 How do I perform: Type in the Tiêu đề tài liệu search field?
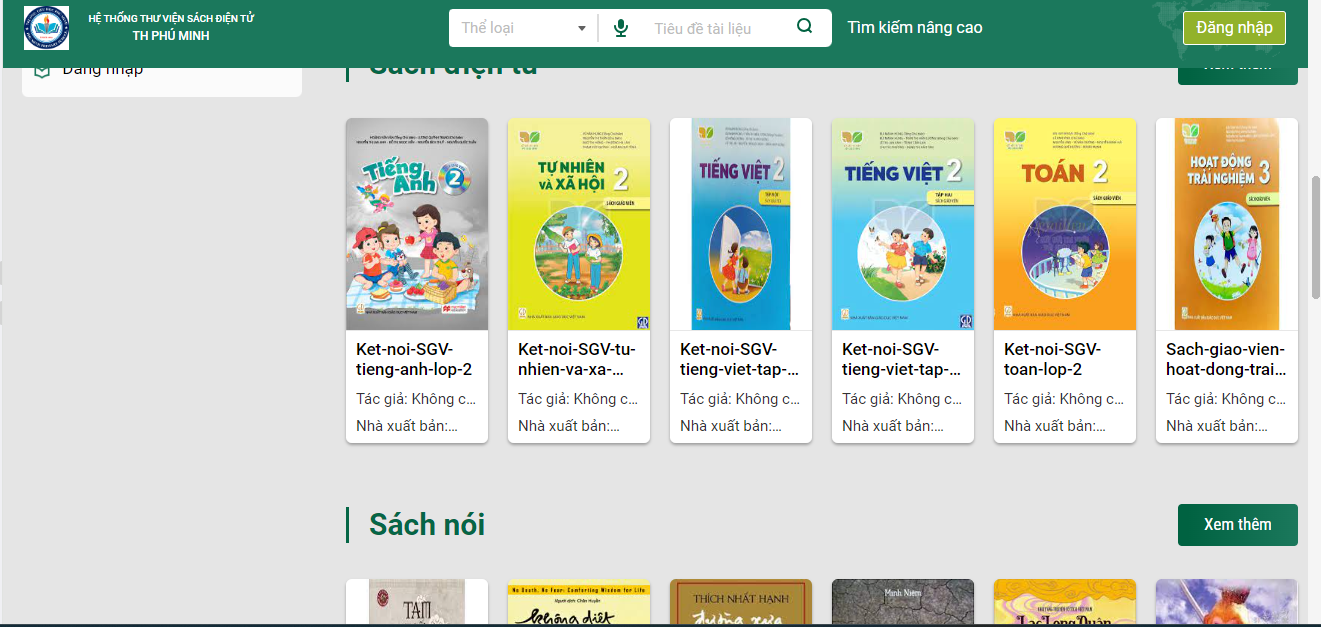click(715, 28)
